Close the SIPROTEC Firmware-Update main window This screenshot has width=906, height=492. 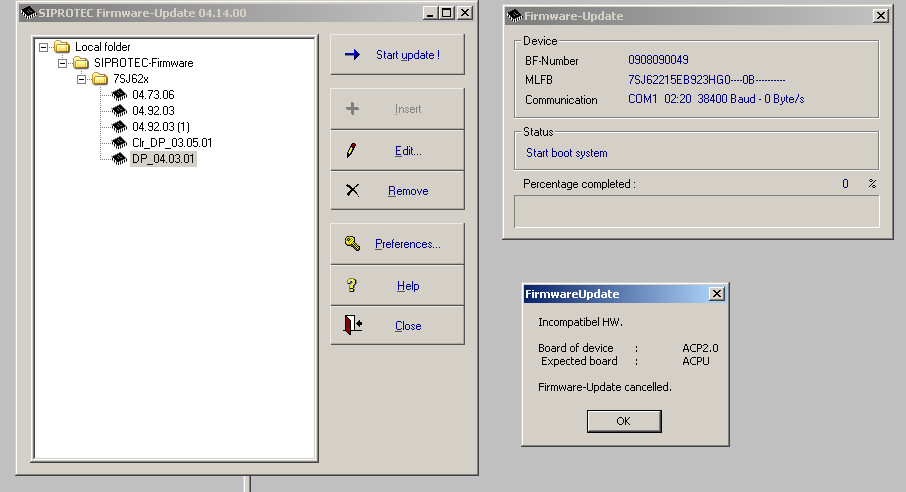pos(465,13)
